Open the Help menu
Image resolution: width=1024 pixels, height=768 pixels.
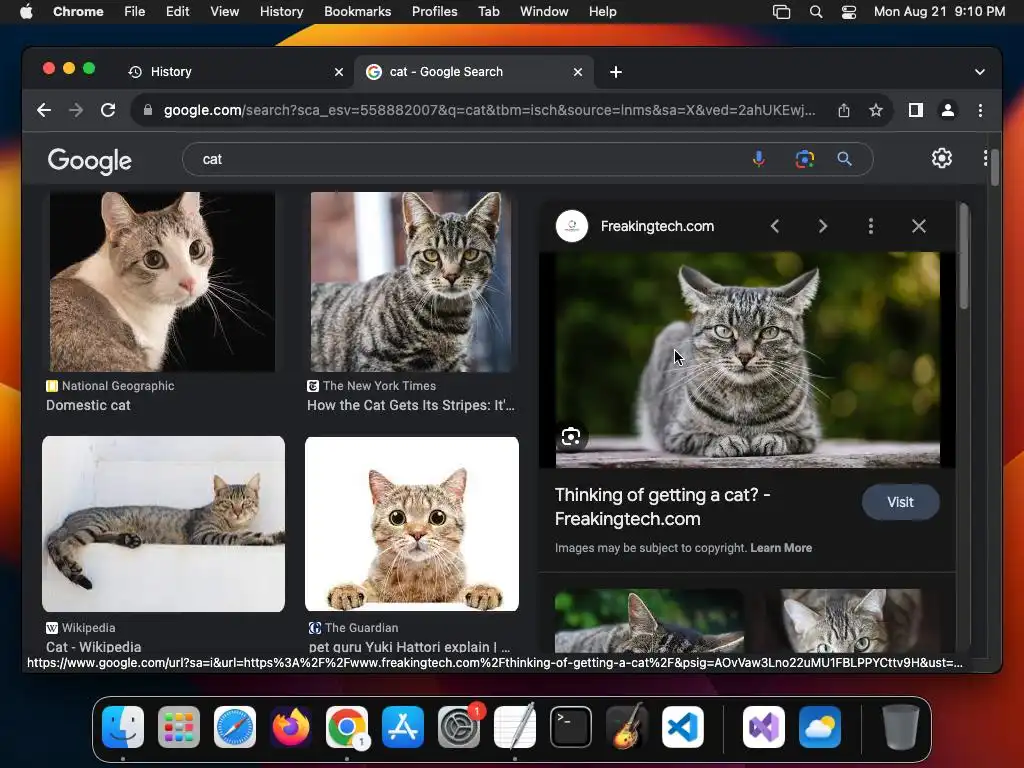tap(602, 11)
